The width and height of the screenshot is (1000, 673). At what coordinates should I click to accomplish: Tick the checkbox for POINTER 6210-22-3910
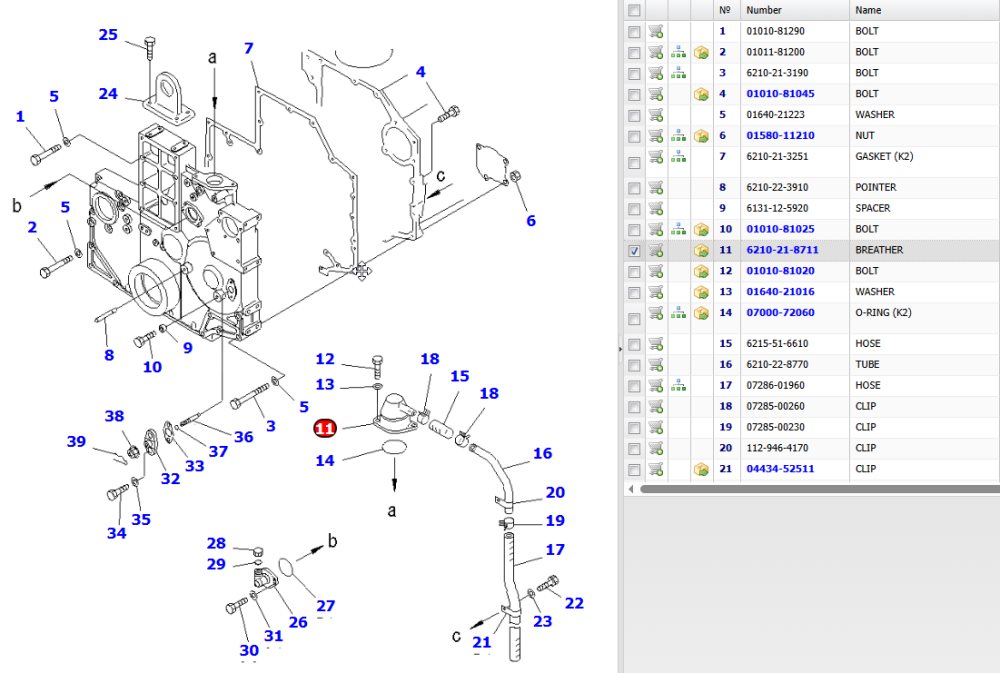coord(634,188)
